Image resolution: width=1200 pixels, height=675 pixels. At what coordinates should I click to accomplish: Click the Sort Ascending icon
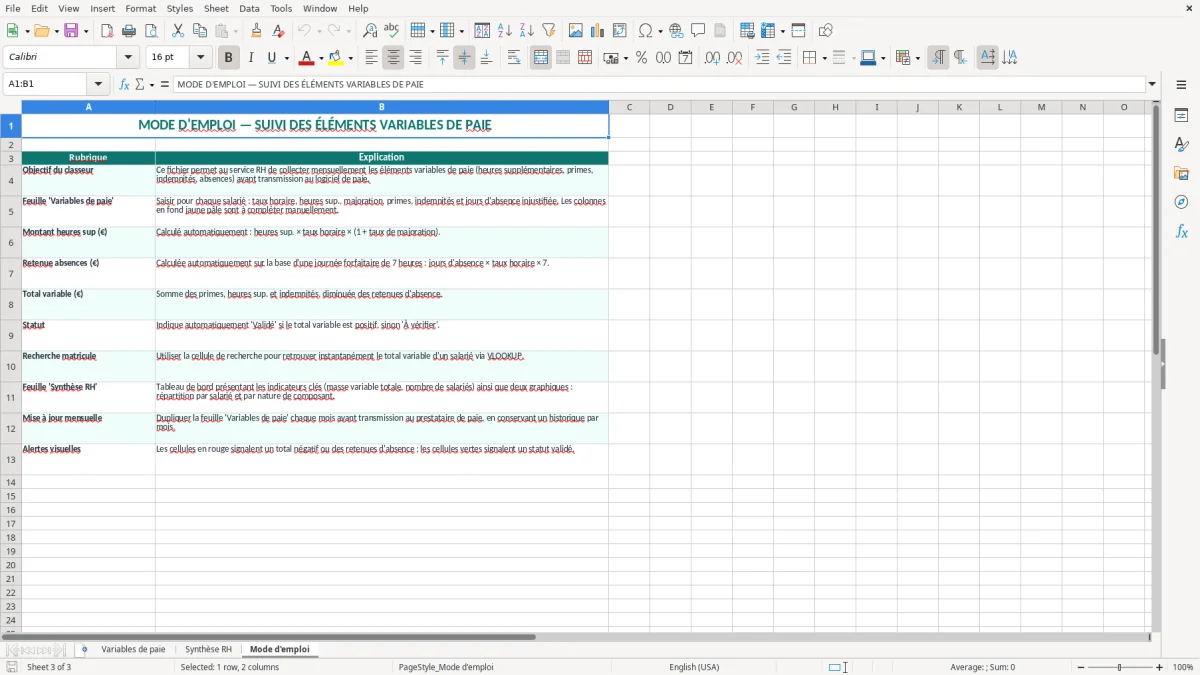pyautogui.click(x=505, y=31)
